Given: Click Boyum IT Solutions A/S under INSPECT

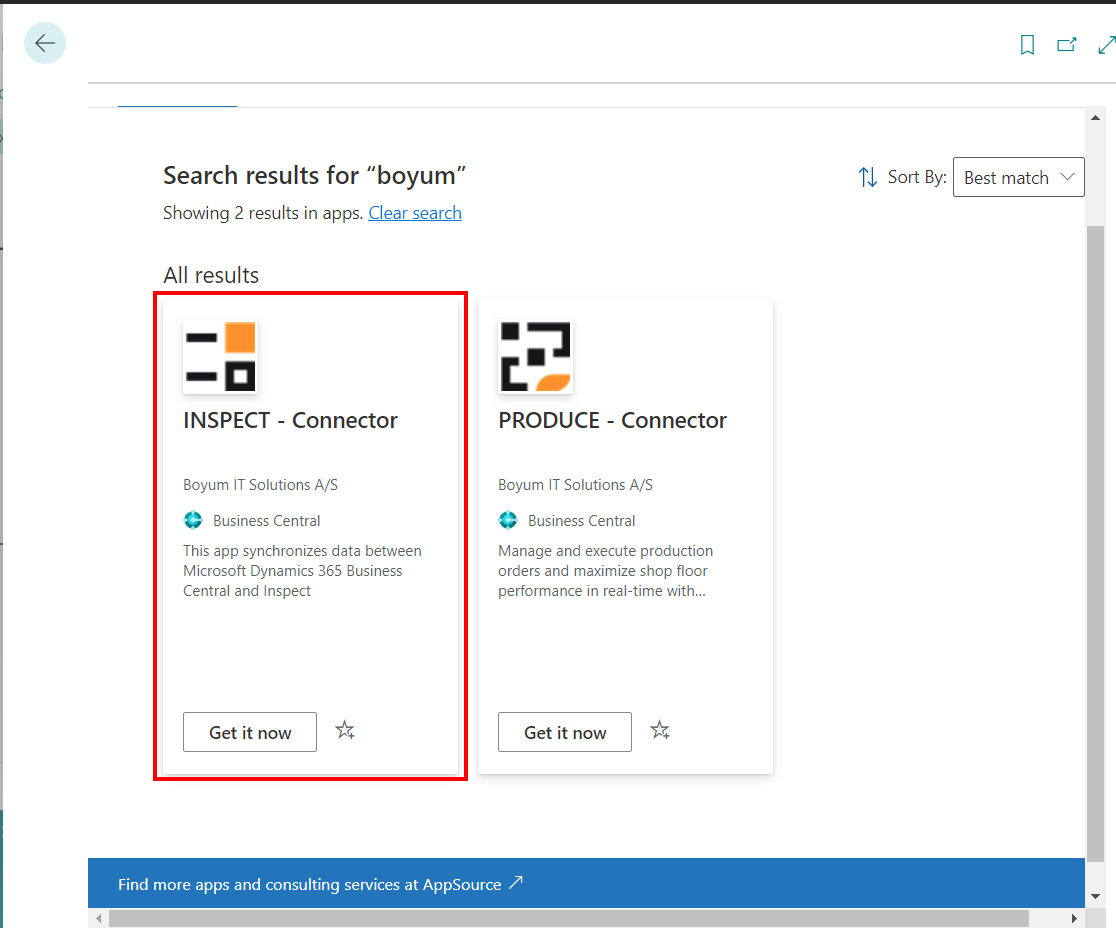Looking at the screenshot, I should (260, 485).
